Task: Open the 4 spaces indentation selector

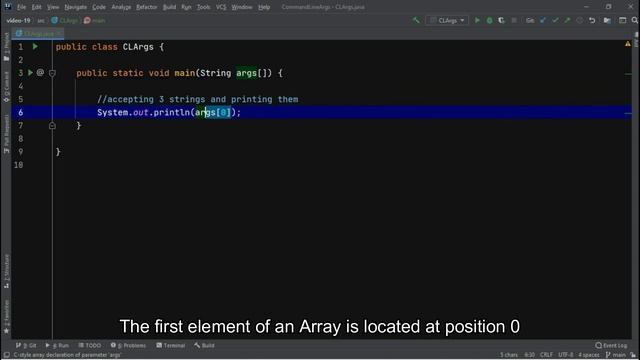Action: coord(589,355)
